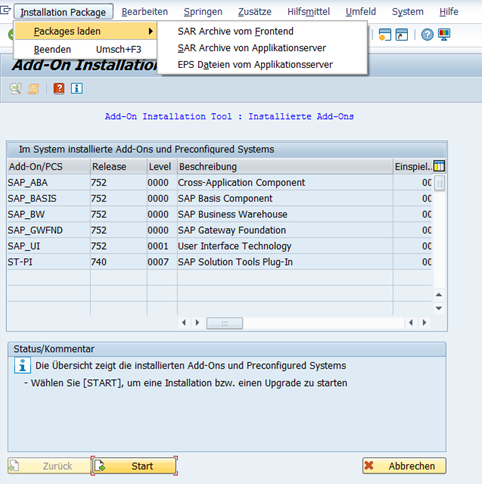Viewport: 482px width, 484px height.
Task: Open the Springen menu
Action: [203, 12]
